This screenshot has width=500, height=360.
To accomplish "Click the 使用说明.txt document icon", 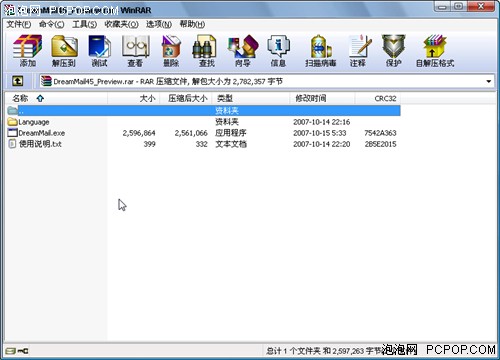I will [x=12, y=144].
